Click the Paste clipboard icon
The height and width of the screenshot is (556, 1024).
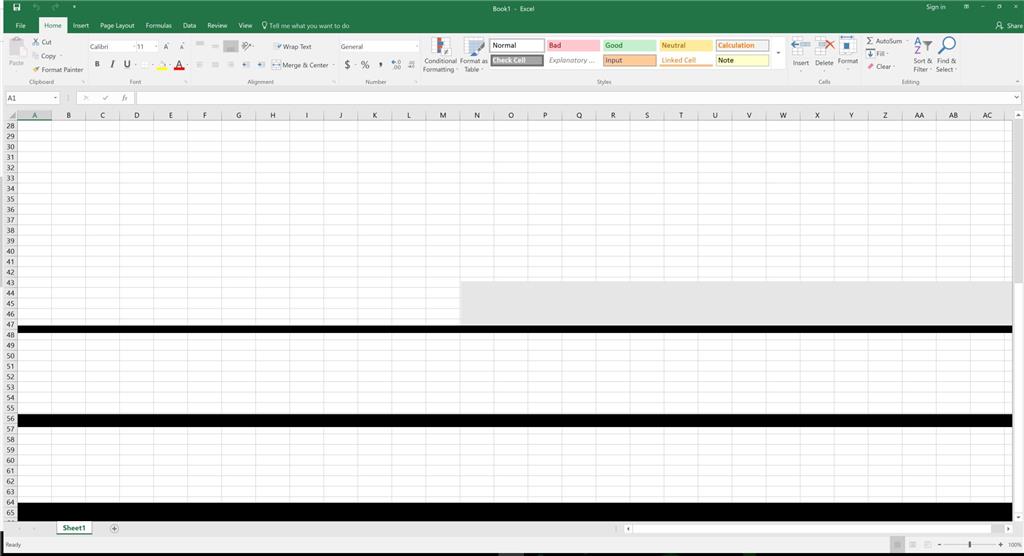16,48
